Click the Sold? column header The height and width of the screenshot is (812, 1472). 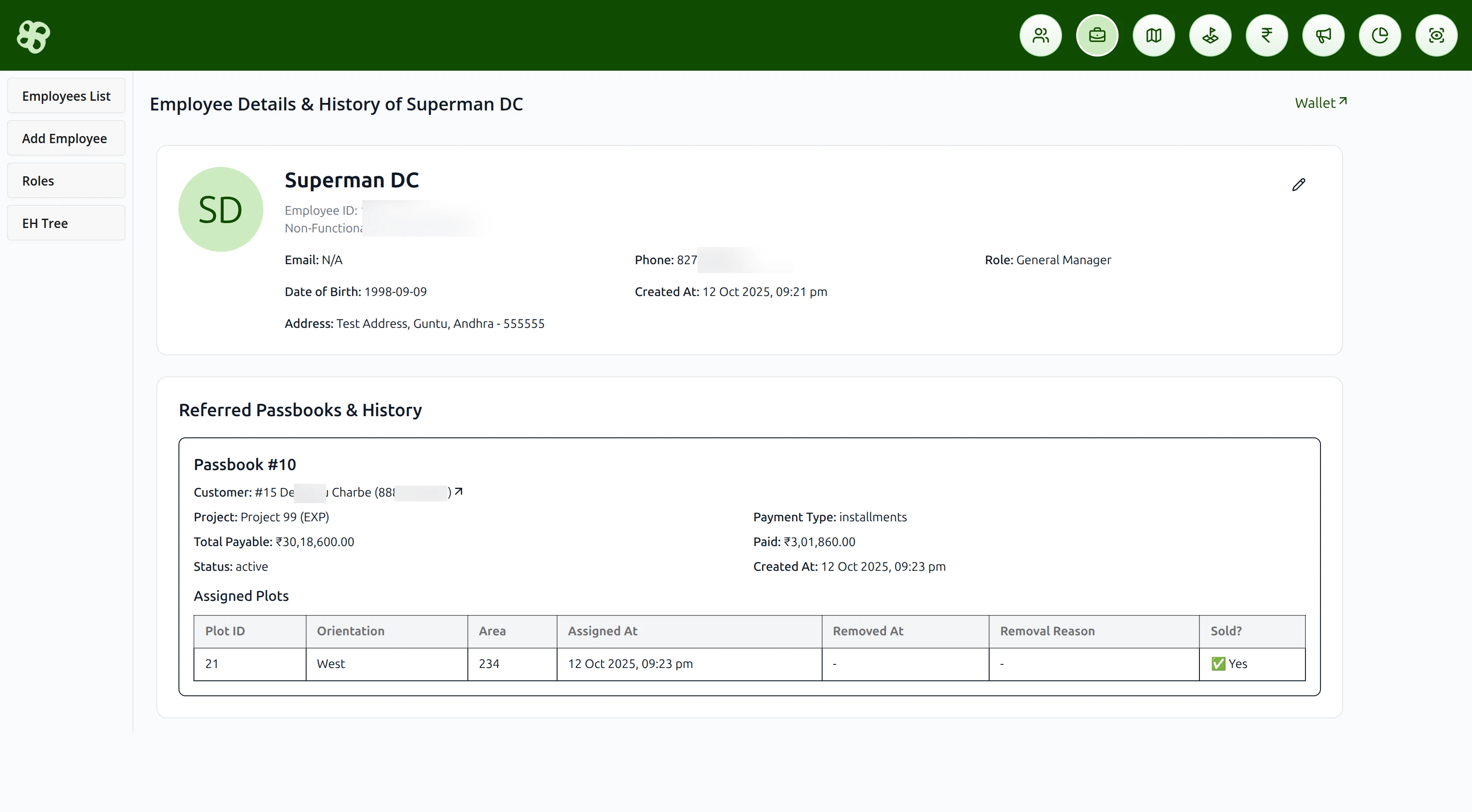pos(1226,631)
